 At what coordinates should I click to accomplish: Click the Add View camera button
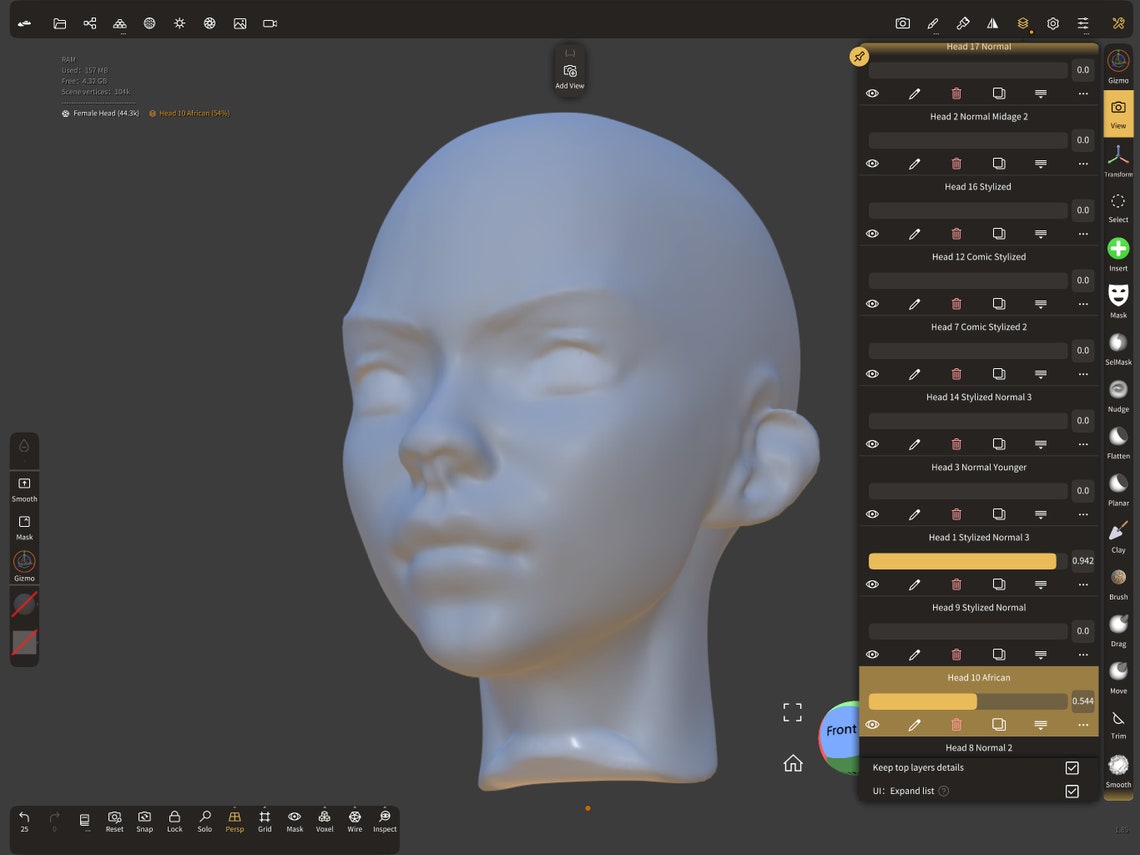click(x=569, y=70)
